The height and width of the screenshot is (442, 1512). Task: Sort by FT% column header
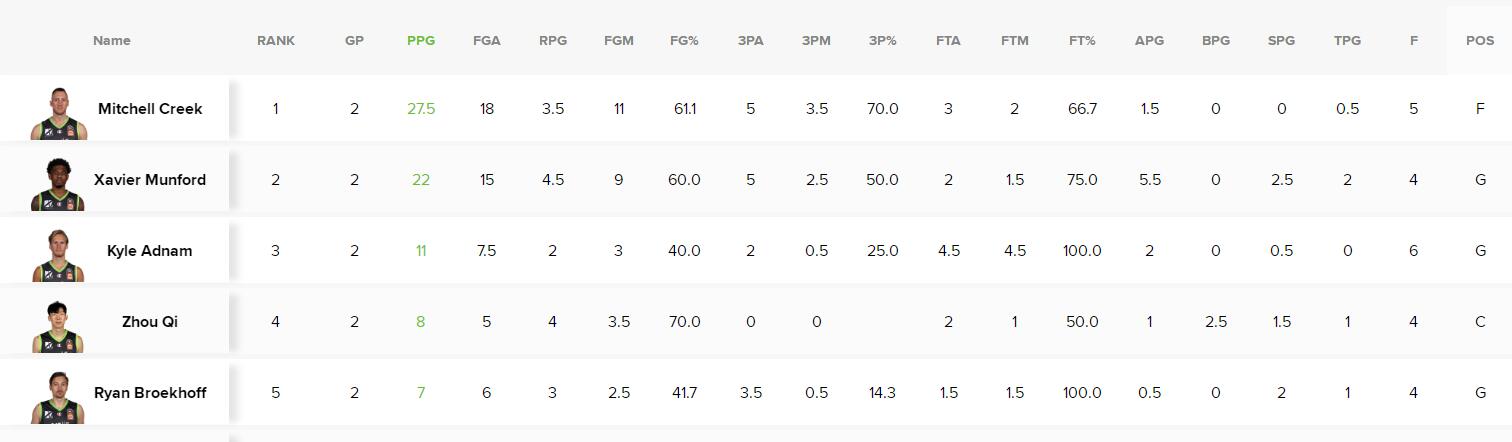1082,41
